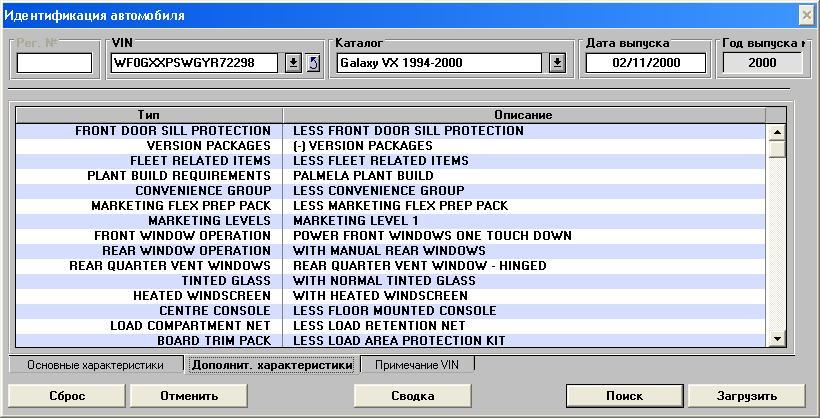
Task: Close the Идентификация автомобиля window
Action: tap(807, 15)
